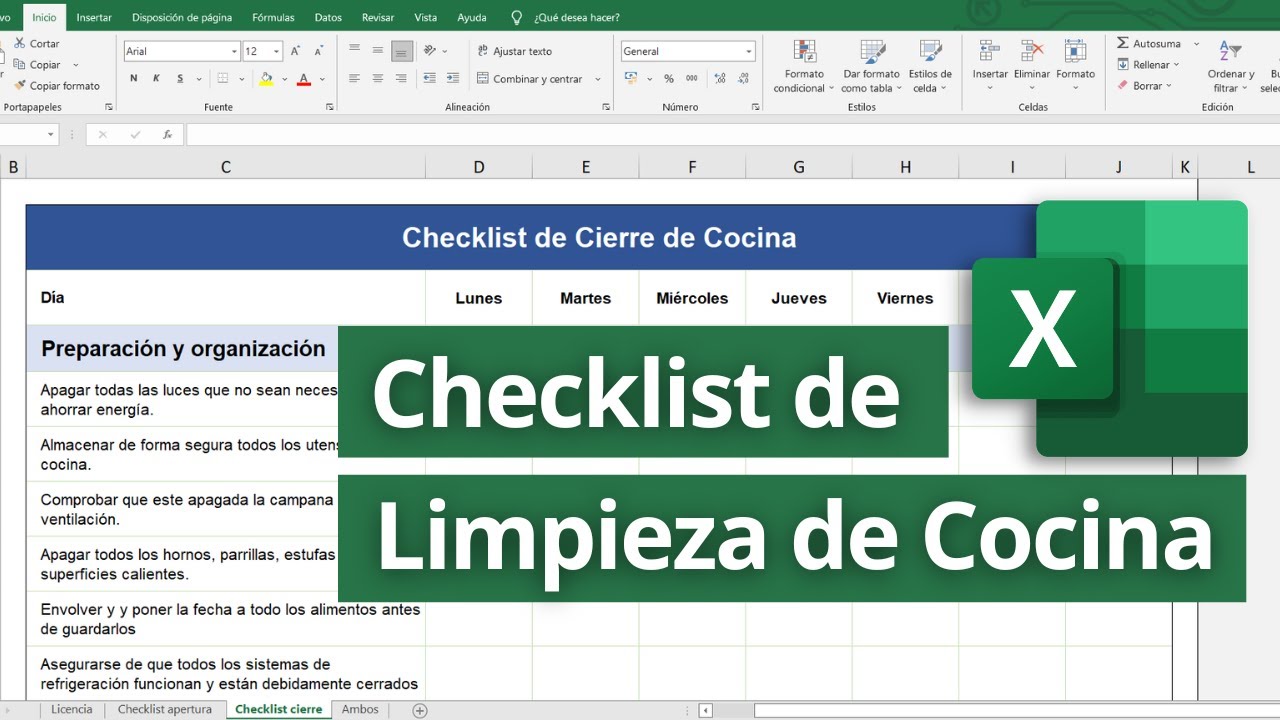The image size is (1280, 720).
Task: Open the Alineación dialog launcher
Action: (x=605, y=107)
